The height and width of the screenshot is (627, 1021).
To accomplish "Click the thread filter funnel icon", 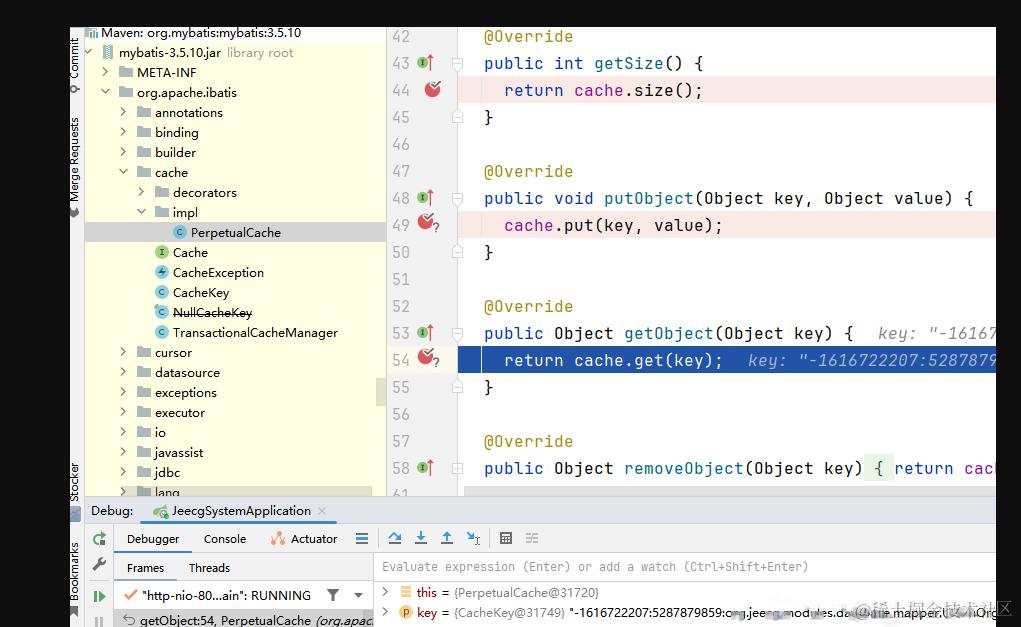I will point(333,594).
